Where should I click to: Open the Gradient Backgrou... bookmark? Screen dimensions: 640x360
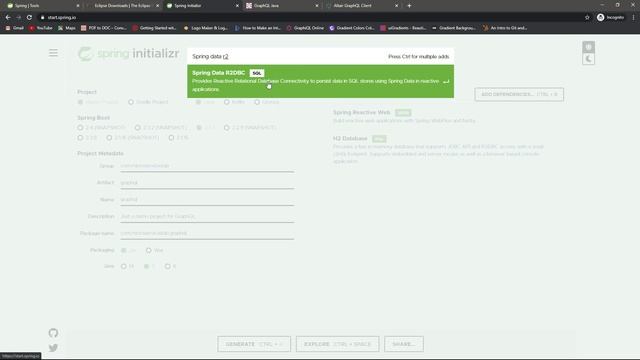[454, 28]
